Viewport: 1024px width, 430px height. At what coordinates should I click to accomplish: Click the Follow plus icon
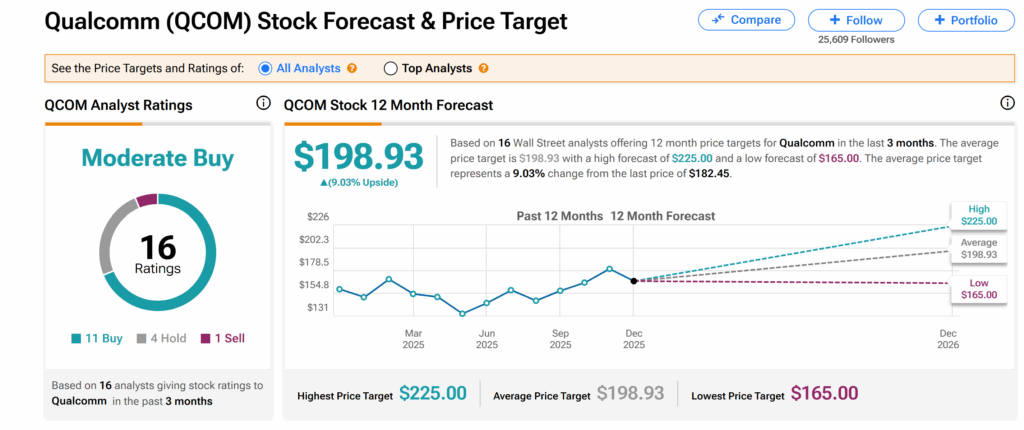pyautogui.click(x=834, y=20)
